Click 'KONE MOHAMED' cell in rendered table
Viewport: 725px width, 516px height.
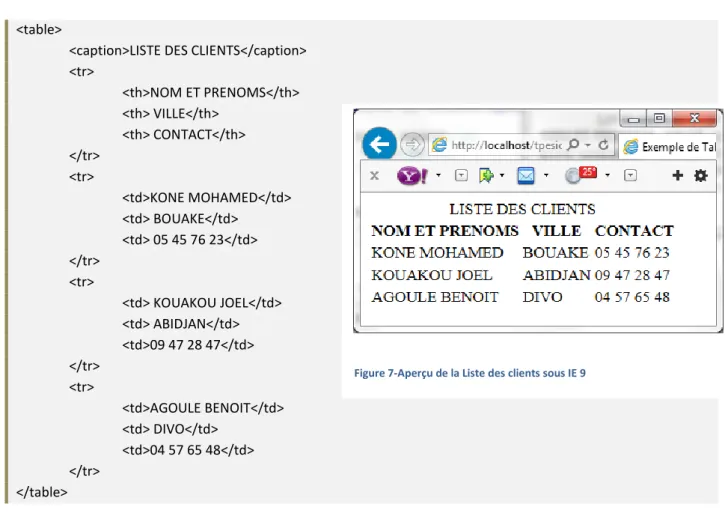437,253
